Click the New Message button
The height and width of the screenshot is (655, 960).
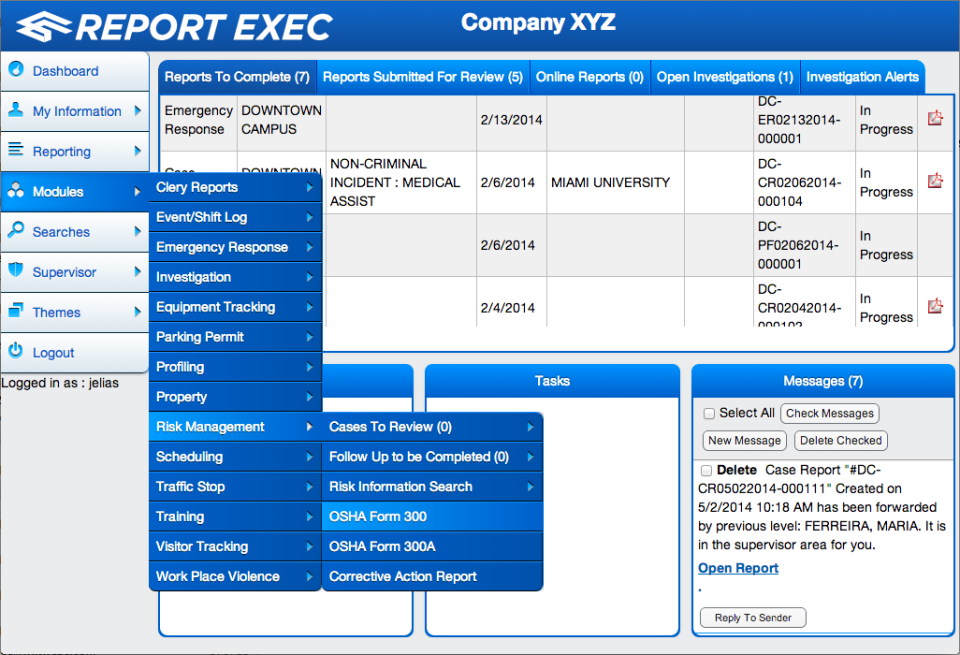[744, 441]
